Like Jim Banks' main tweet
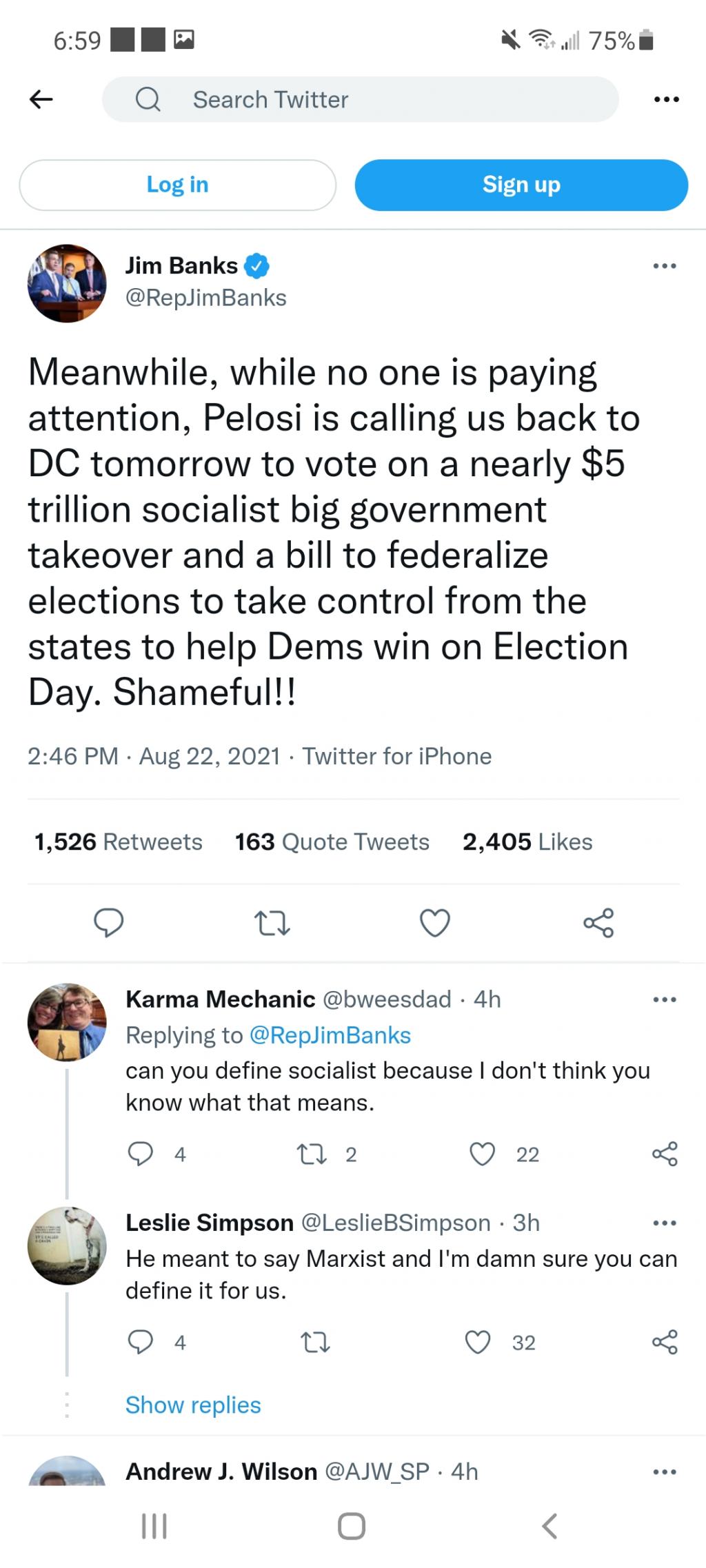The image size is (706, 1568). pyautogui.click(x=435, y=923)
